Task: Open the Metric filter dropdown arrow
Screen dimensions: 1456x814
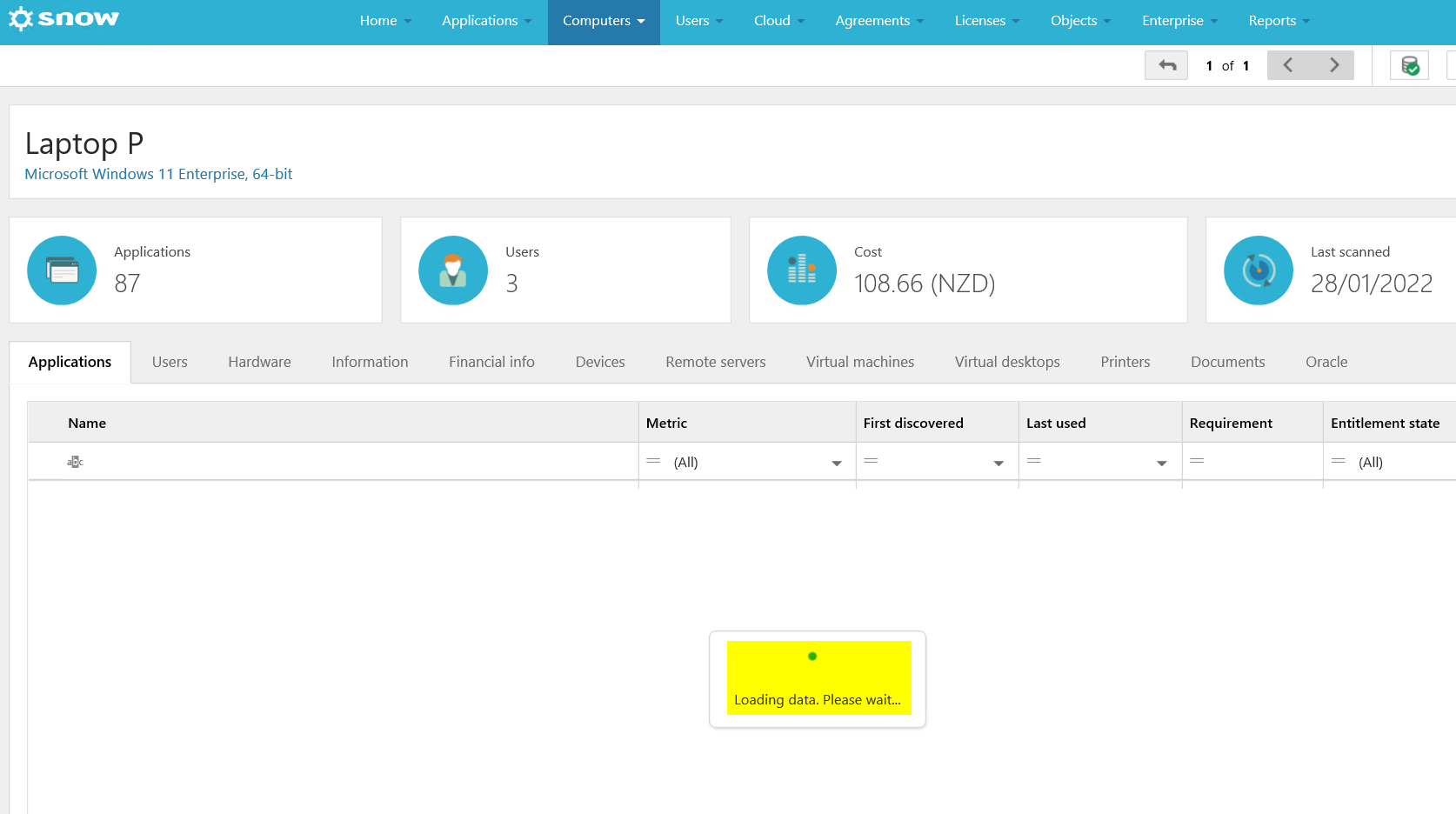Action: (x=837, y=463)
